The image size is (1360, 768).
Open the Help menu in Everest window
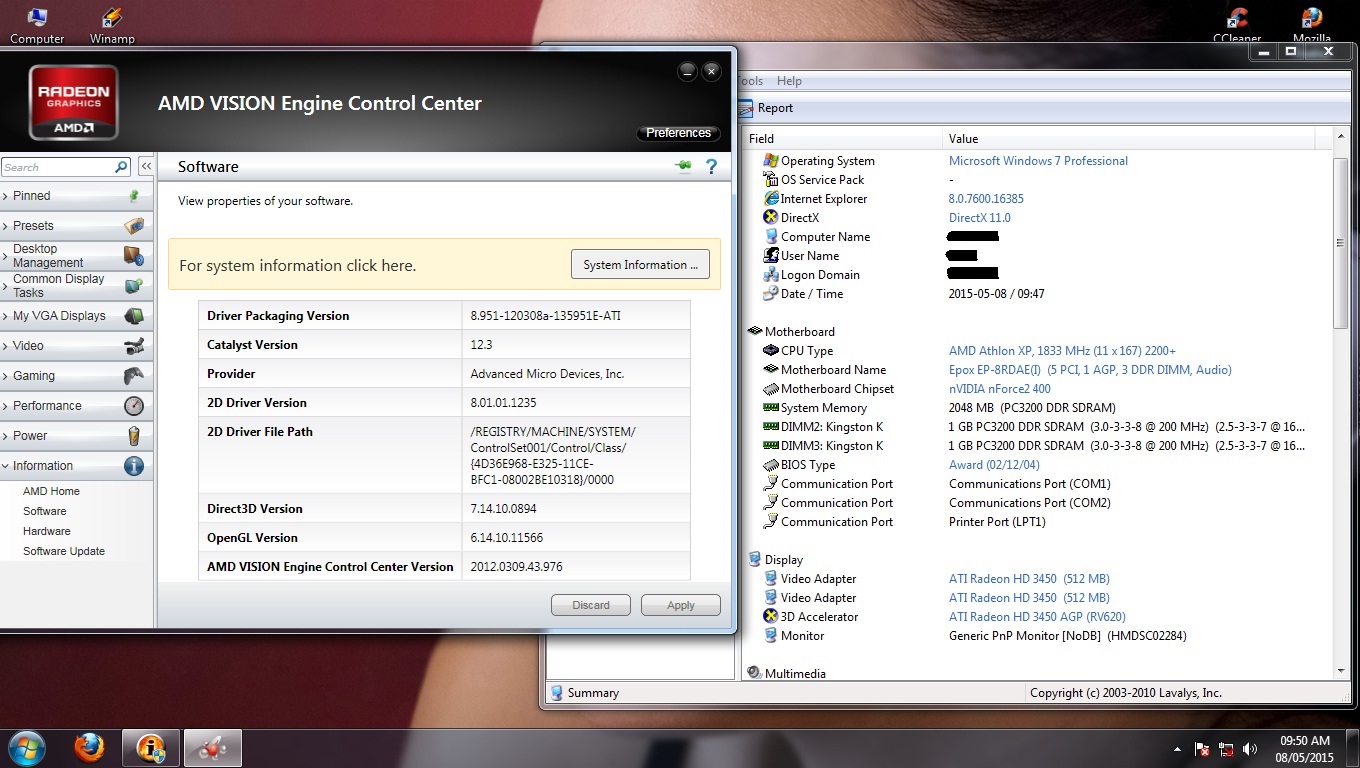789,81
